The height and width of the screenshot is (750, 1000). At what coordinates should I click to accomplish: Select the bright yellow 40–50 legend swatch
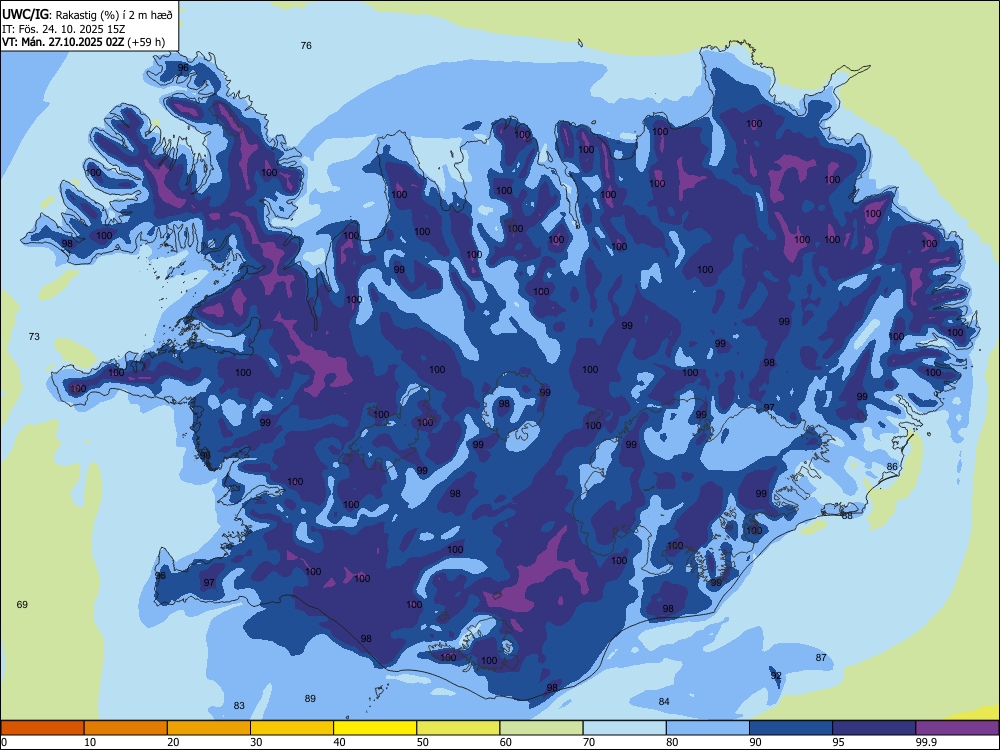375,728
